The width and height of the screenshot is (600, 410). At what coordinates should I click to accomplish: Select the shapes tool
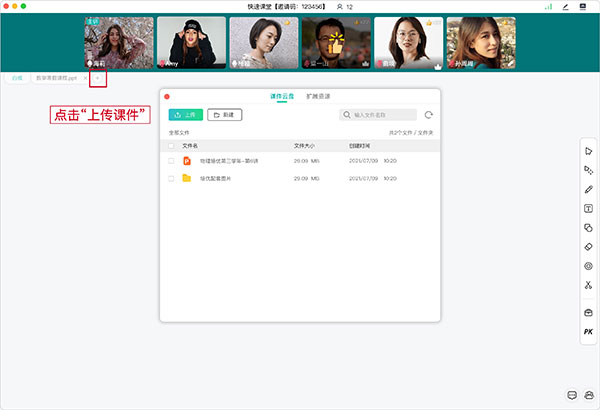tap(589, 228)
